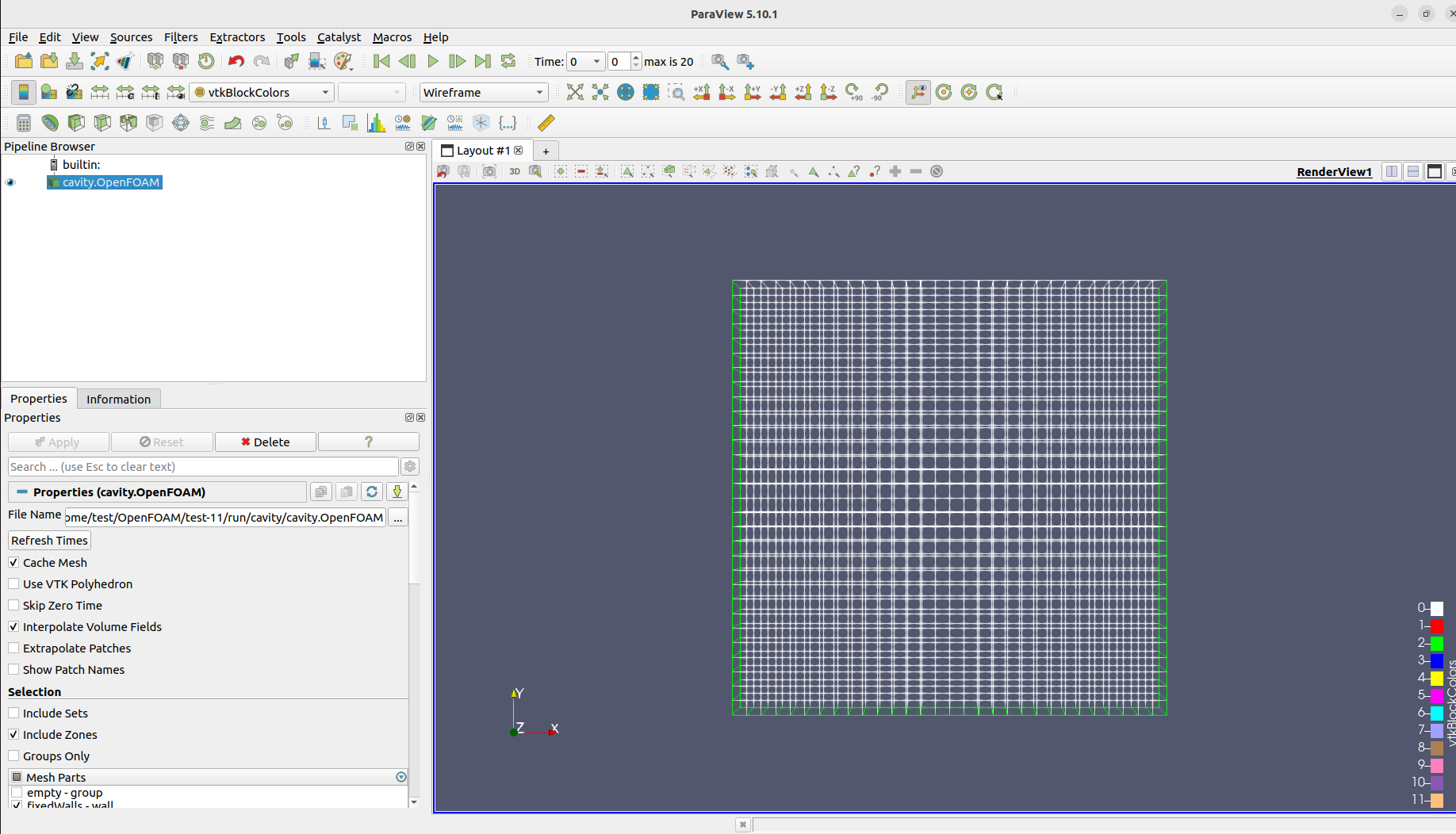Screen dimensions: 1456x834
Task: Click the Refresh Times button
Action: [48, 540]
